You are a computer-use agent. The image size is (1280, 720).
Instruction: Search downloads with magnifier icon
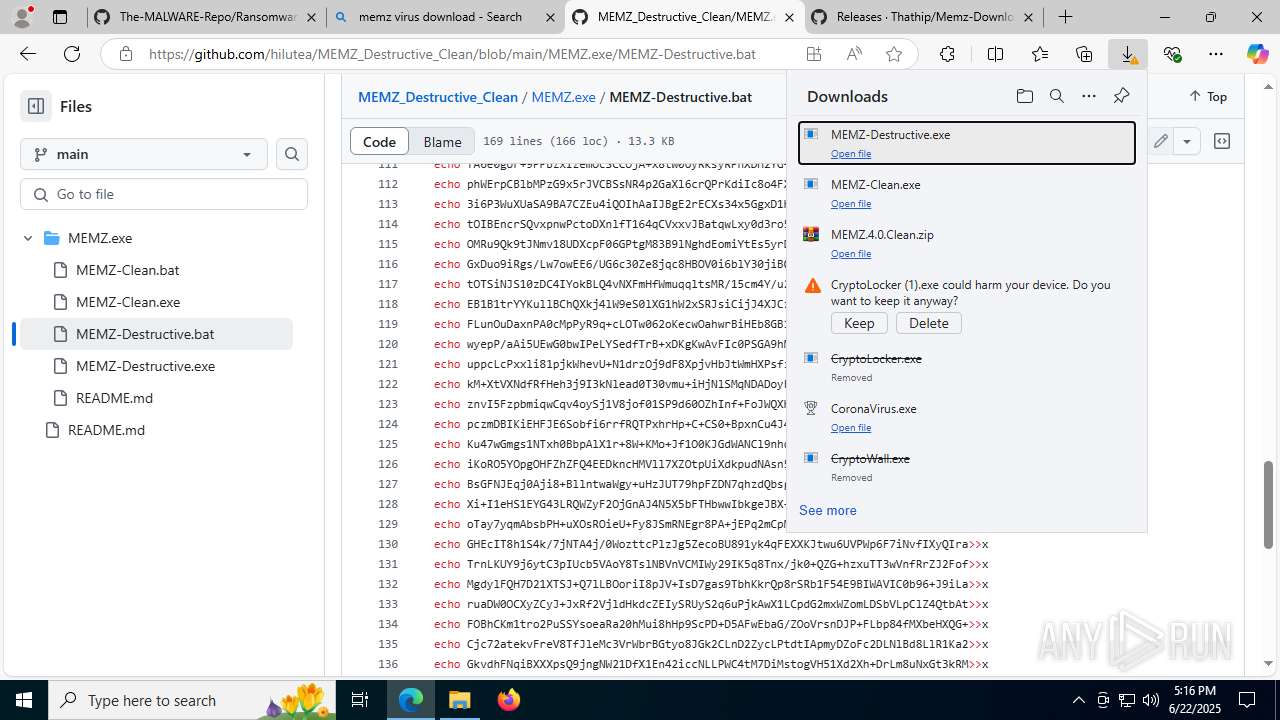tap(1057, 96)
